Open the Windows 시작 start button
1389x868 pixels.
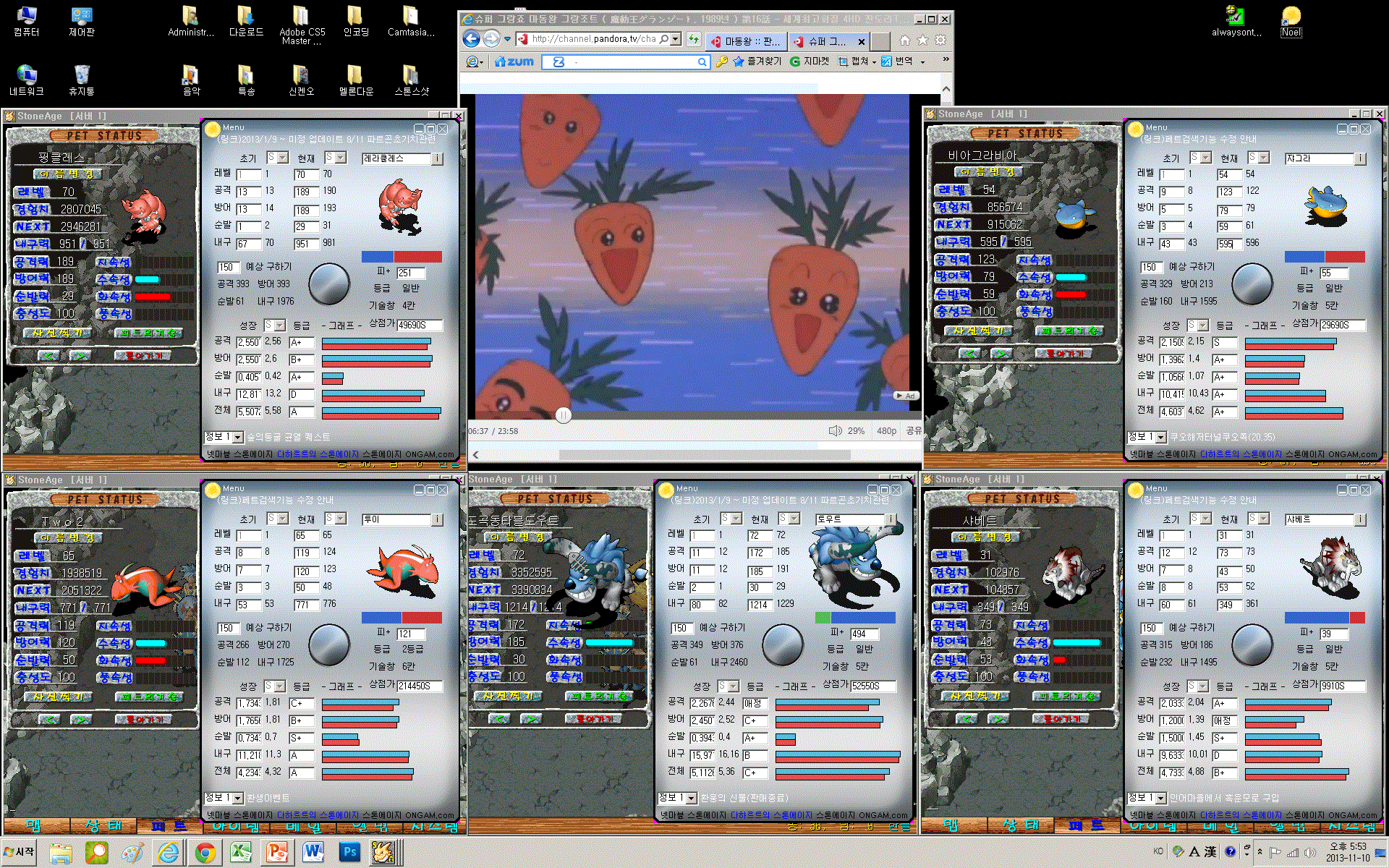20,851
